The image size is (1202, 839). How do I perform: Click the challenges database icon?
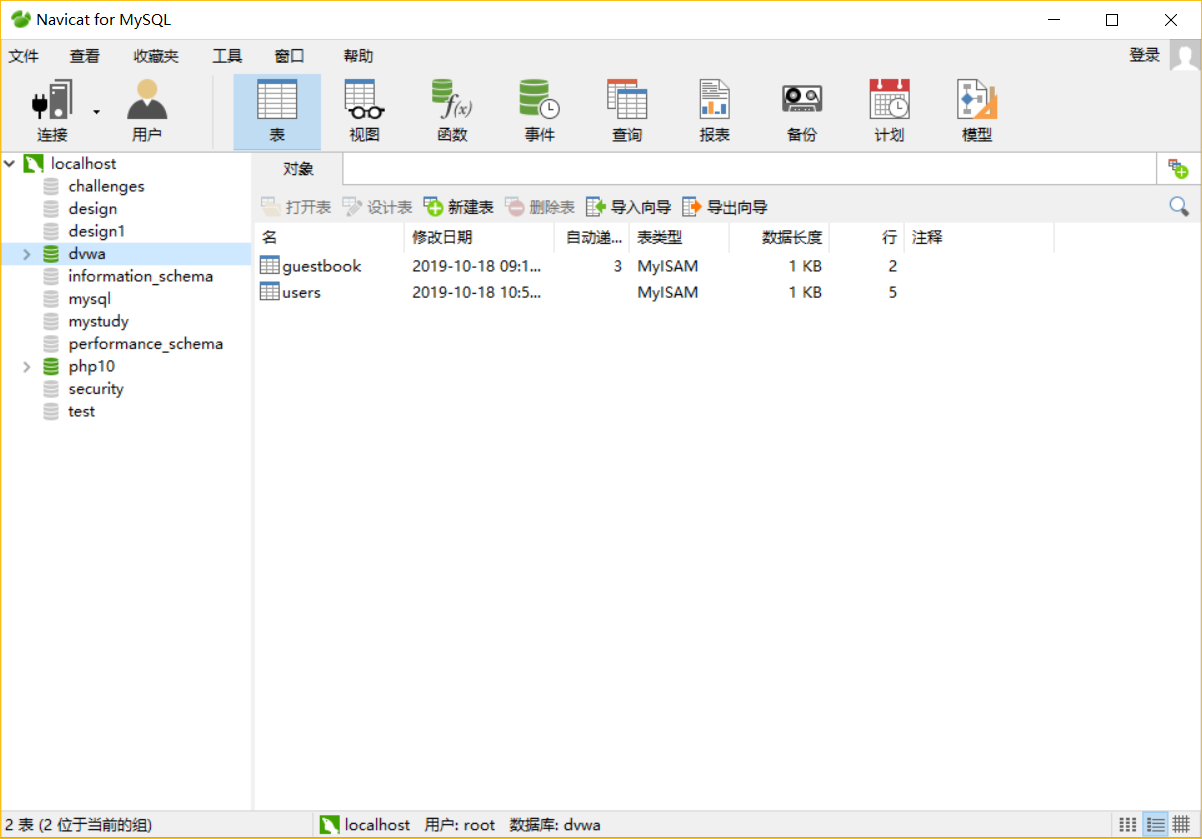(51, 187)
